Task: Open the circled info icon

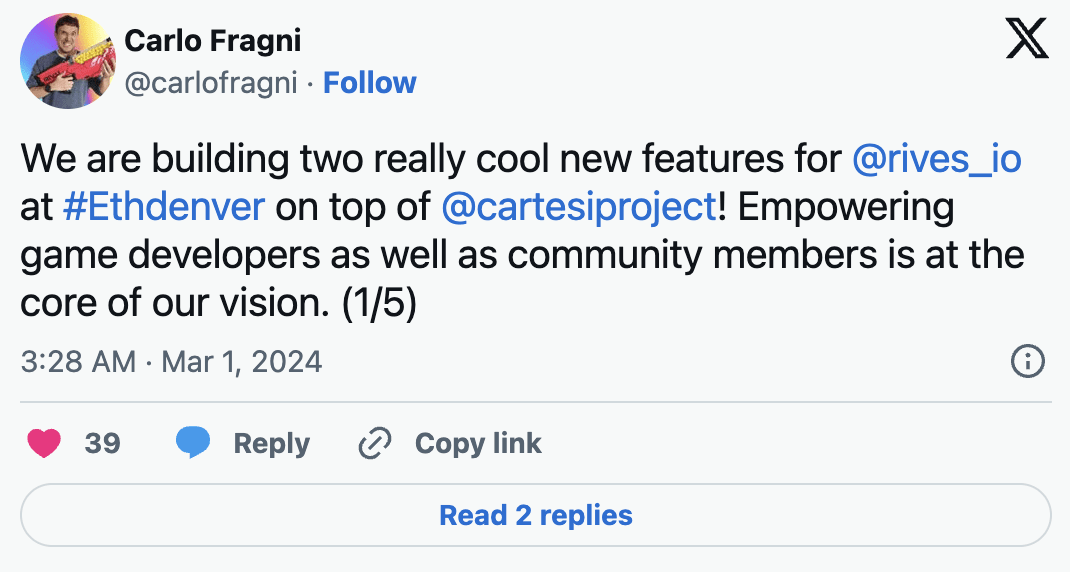Action: [1028, 361]
